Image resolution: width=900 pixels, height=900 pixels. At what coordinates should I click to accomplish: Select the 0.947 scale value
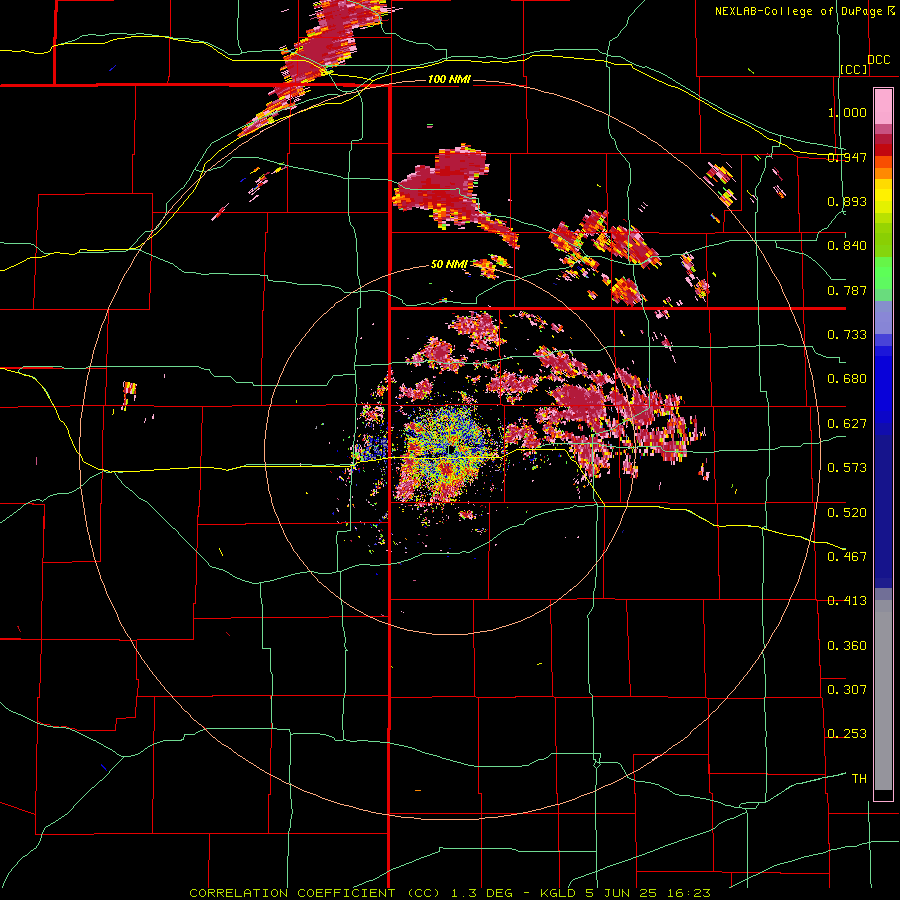tap(847, 157)
